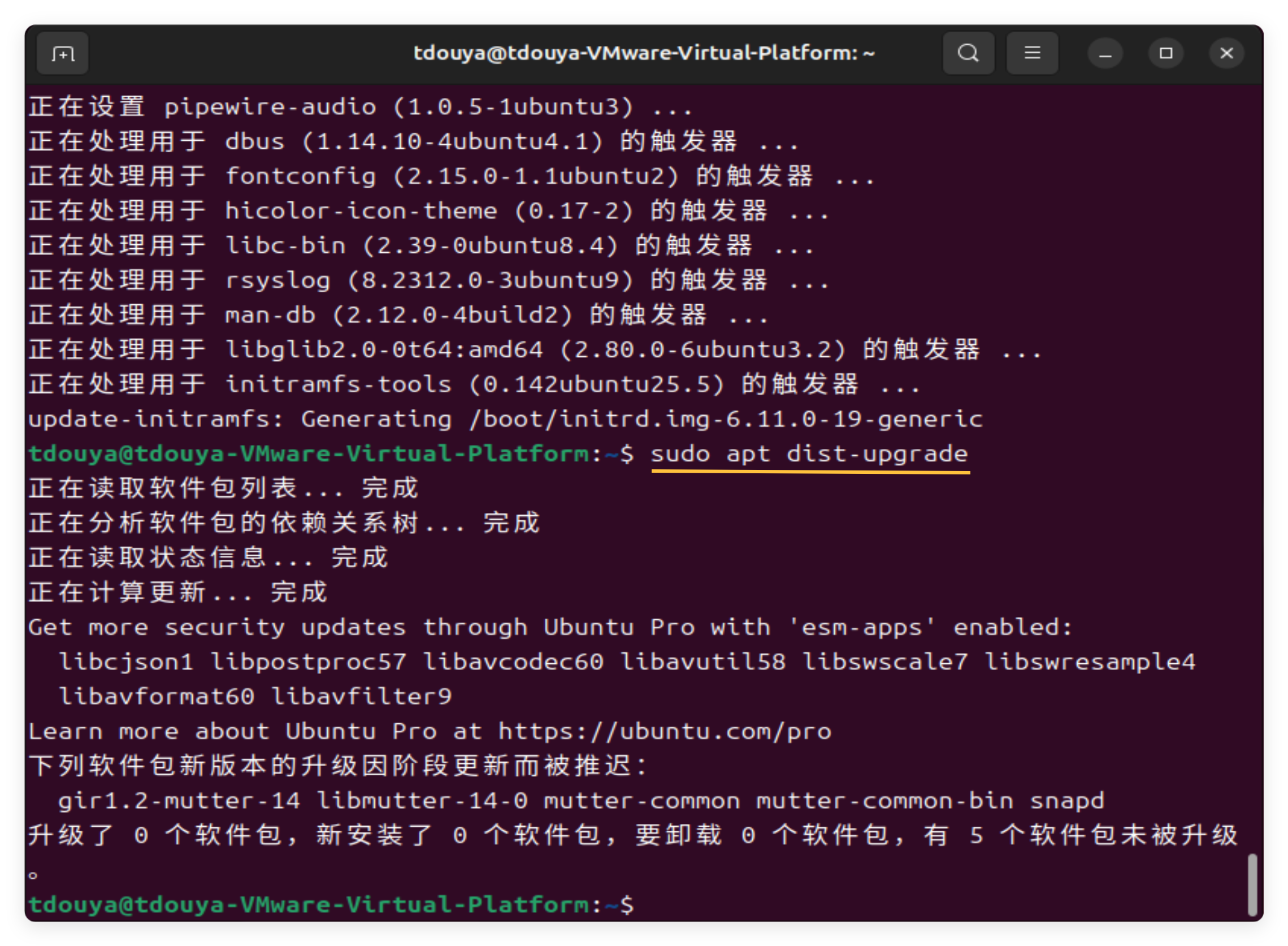
Task: Click the https://ubuntu.com/pro URL
Action: pos(665,732)
